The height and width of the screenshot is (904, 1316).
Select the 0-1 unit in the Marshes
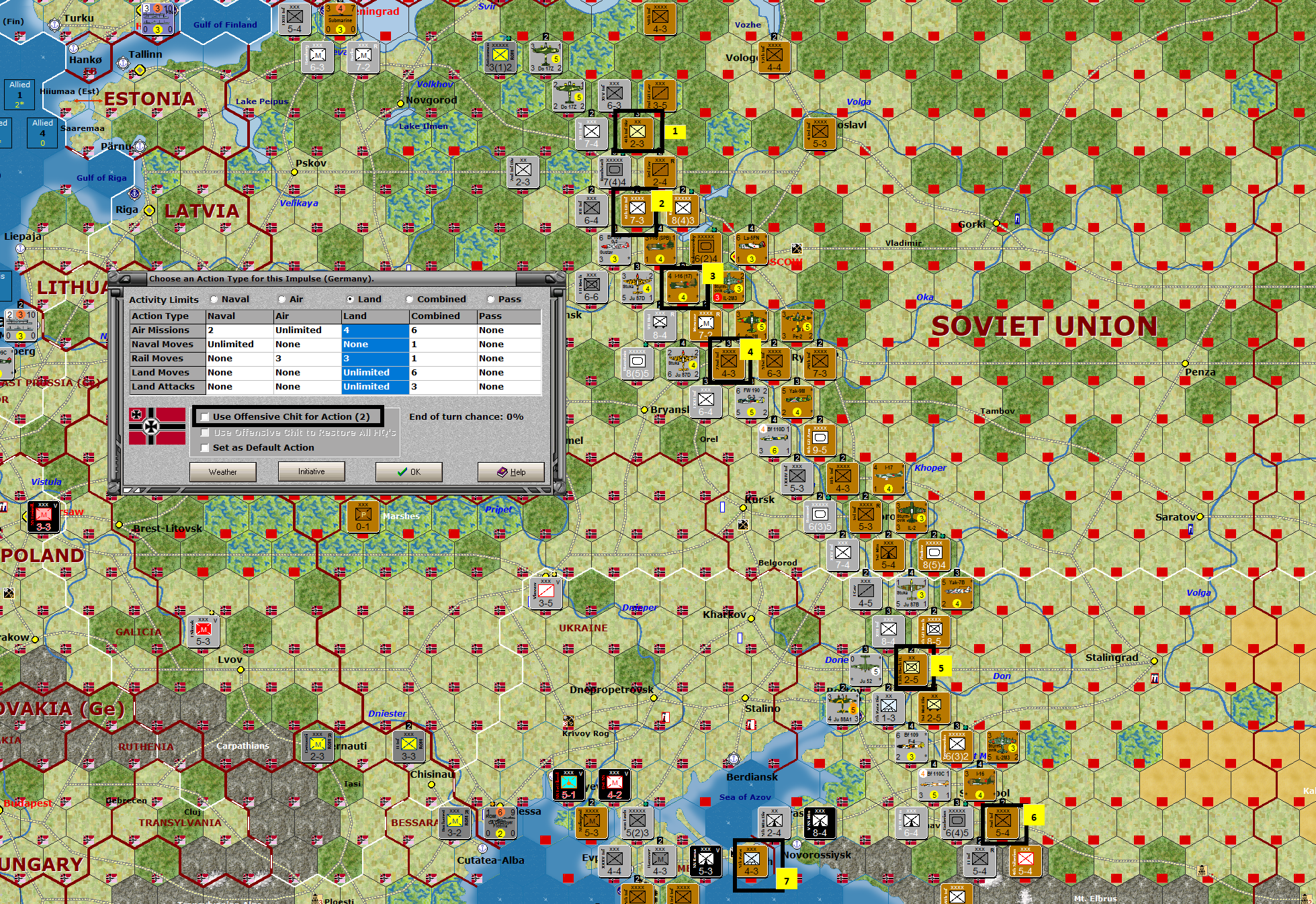[x=363, y=517]
